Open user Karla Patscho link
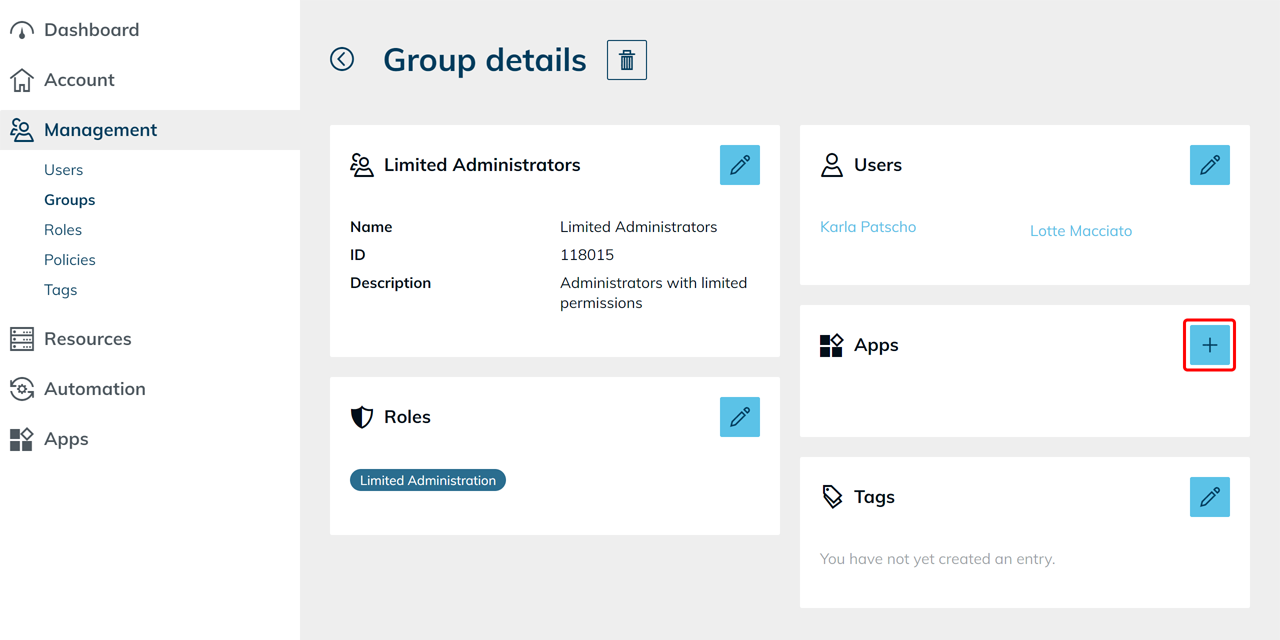Screen dimensions: 1280x640 click(868, 227)
